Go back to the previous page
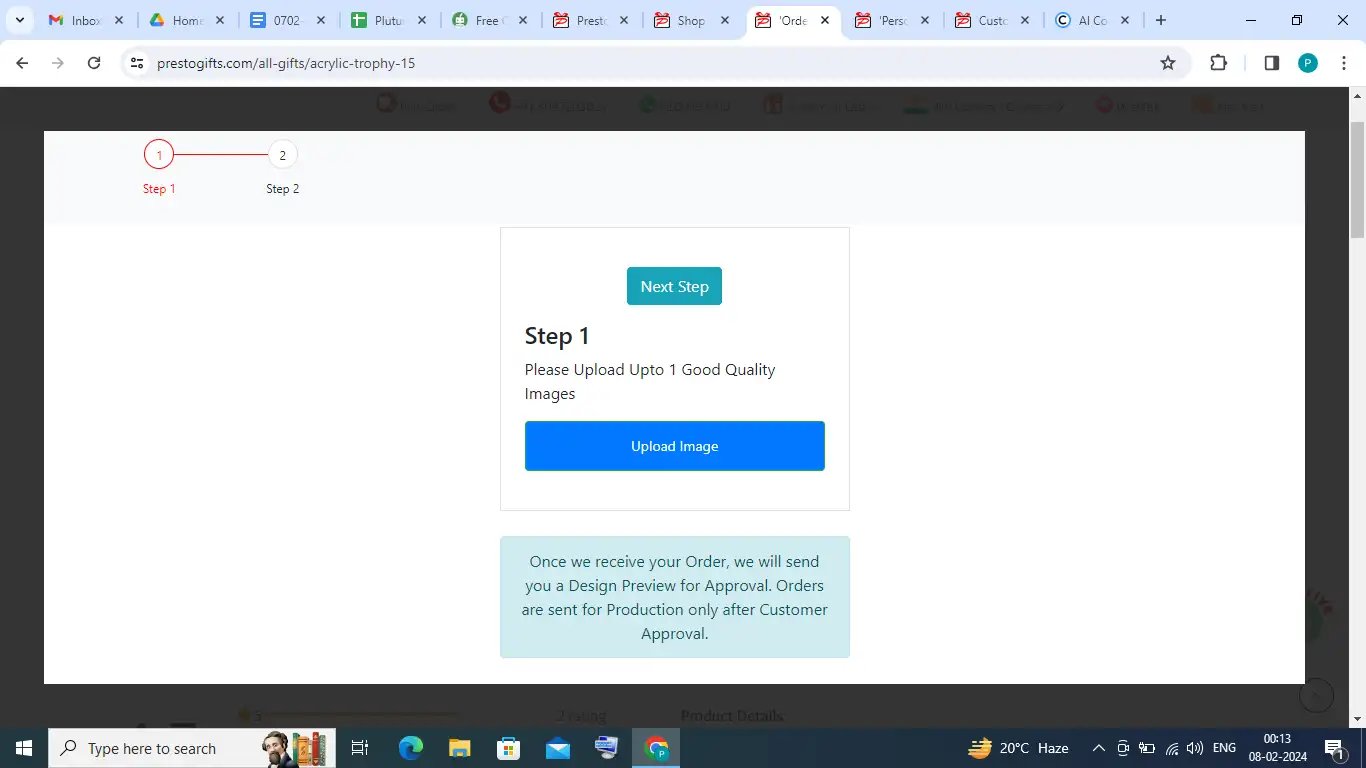This screenshot has width=1366, height=768. coord(22,63)
